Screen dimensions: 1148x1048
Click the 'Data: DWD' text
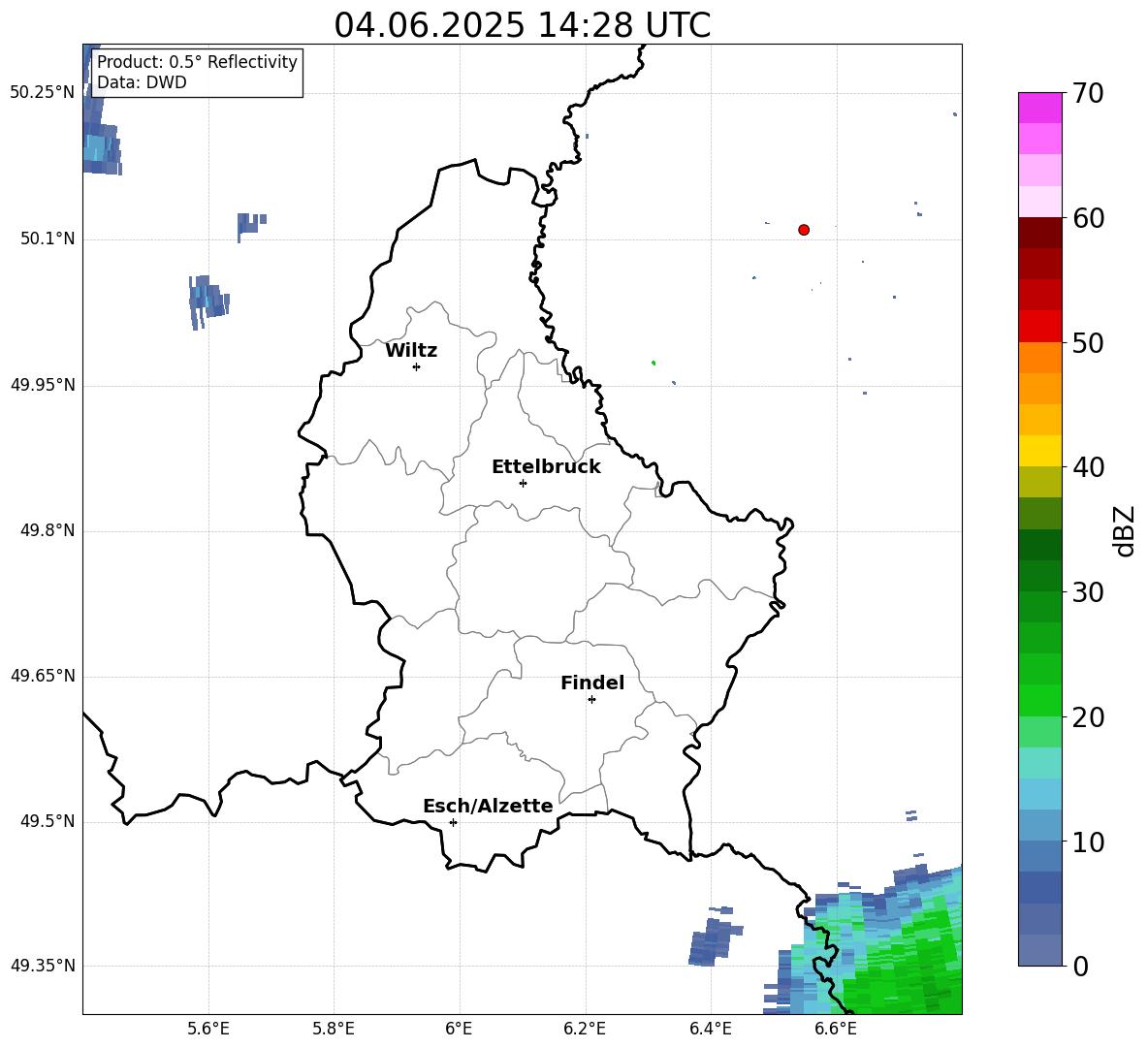coord(142,82)
